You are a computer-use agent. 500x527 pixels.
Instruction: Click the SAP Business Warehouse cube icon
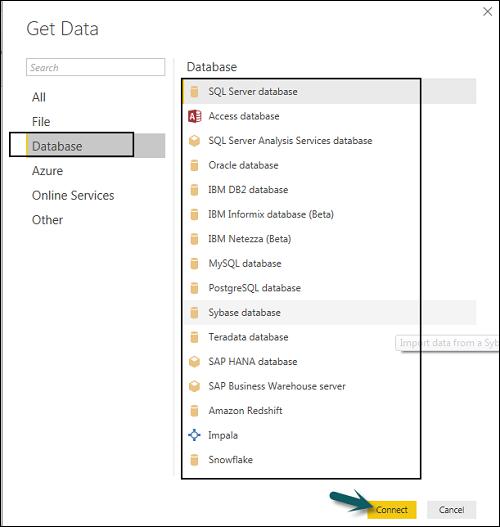[194, 386]
